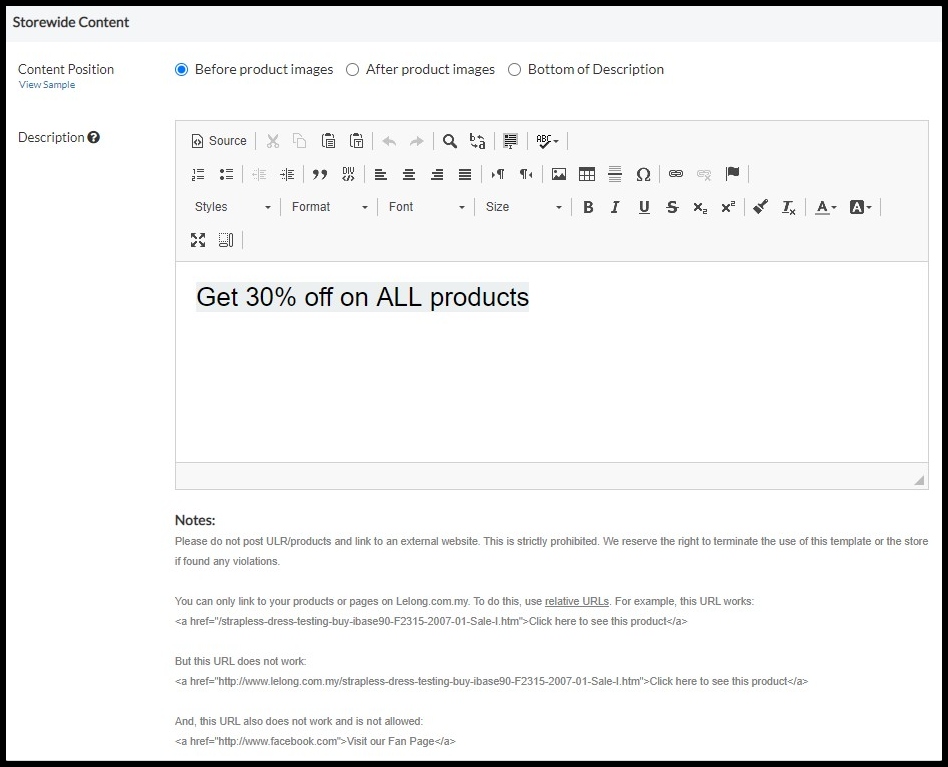Insert special character with the Omega icon

click(643, 174)
